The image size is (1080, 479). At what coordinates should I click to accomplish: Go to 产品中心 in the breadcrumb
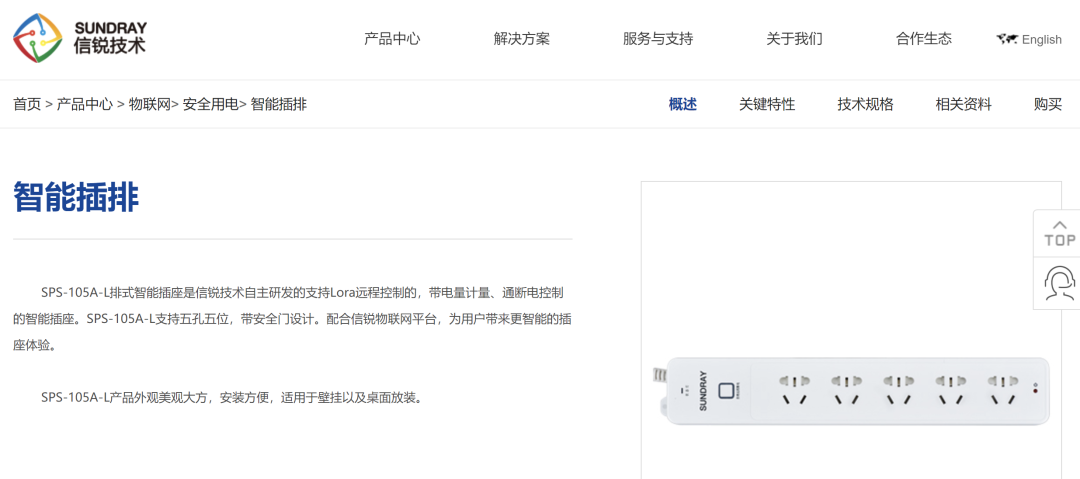[84, 105]
